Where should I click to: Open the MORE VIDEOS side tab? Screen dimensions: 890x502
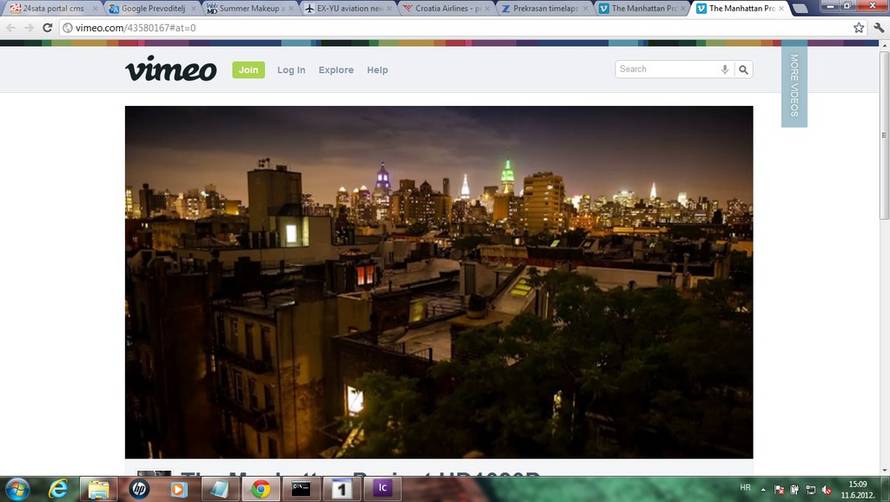(x=794, y=86)
